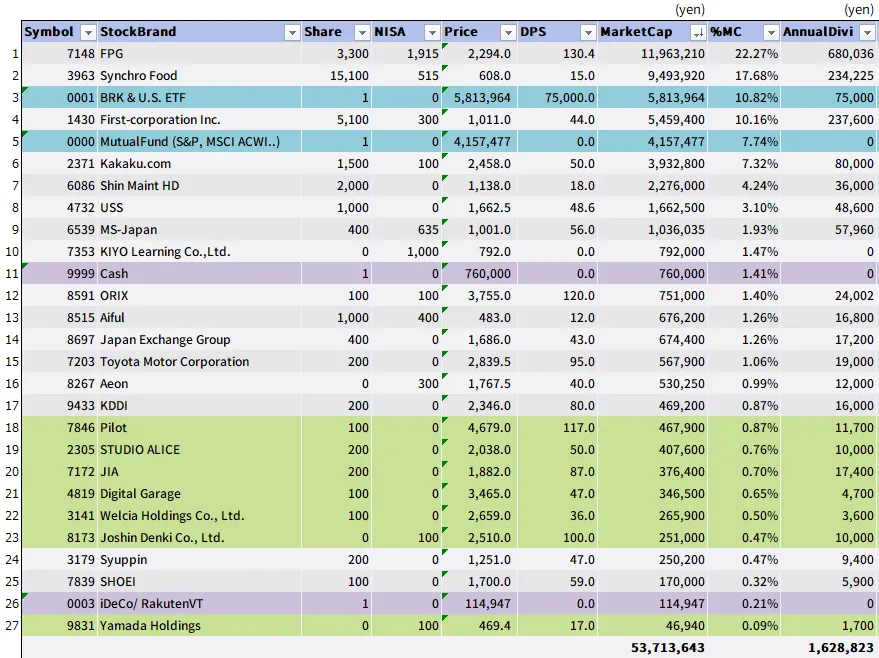This screenshot has width=879, height=658.
Task: Open the NISA column filter dropdown
Action: tap(431, 32)
